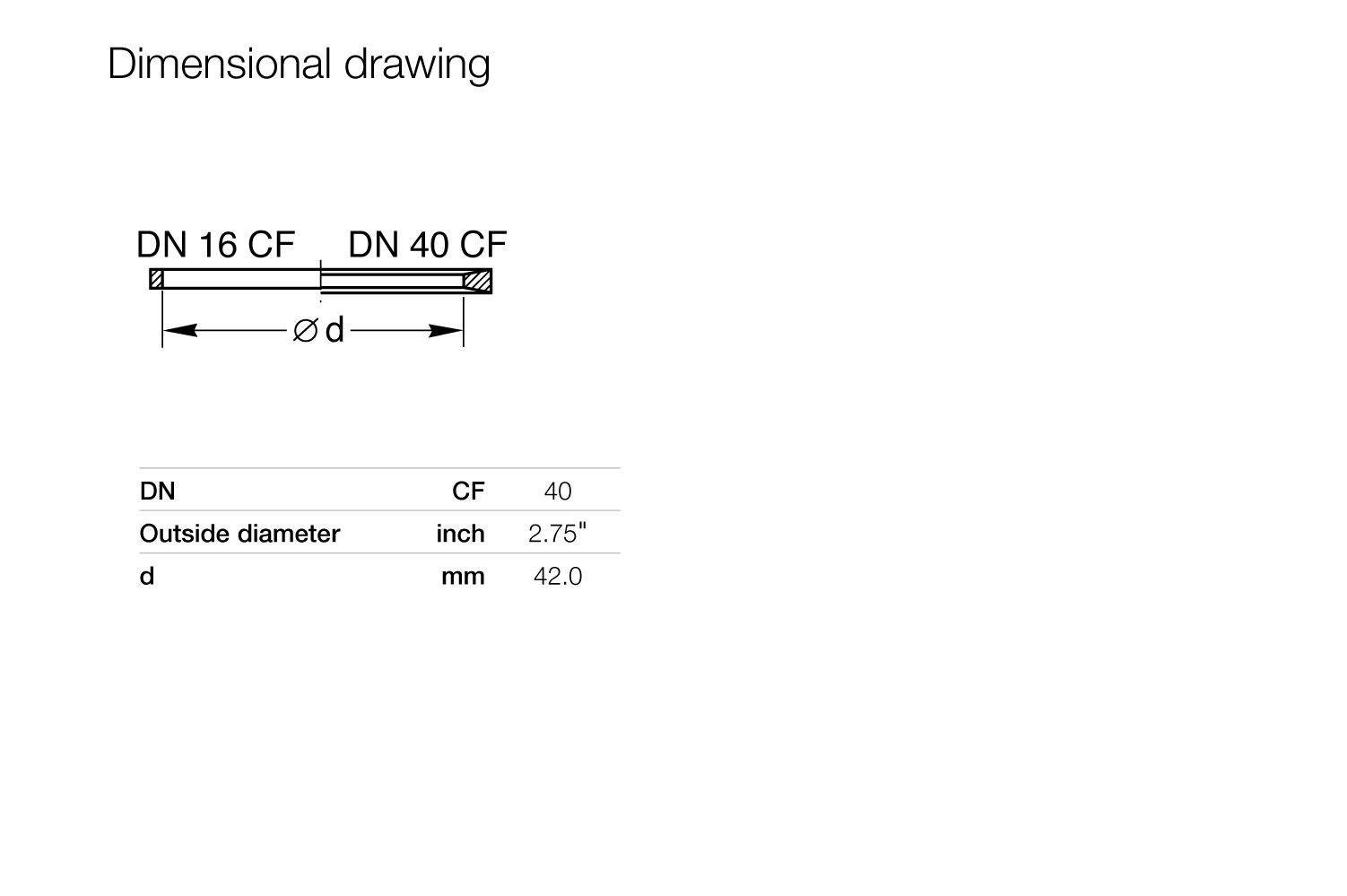Viewport: 1347px width, 896px height.
Task: Click the right dimension arrowhead
Action: pyautogui.click(x=446, y=331)
